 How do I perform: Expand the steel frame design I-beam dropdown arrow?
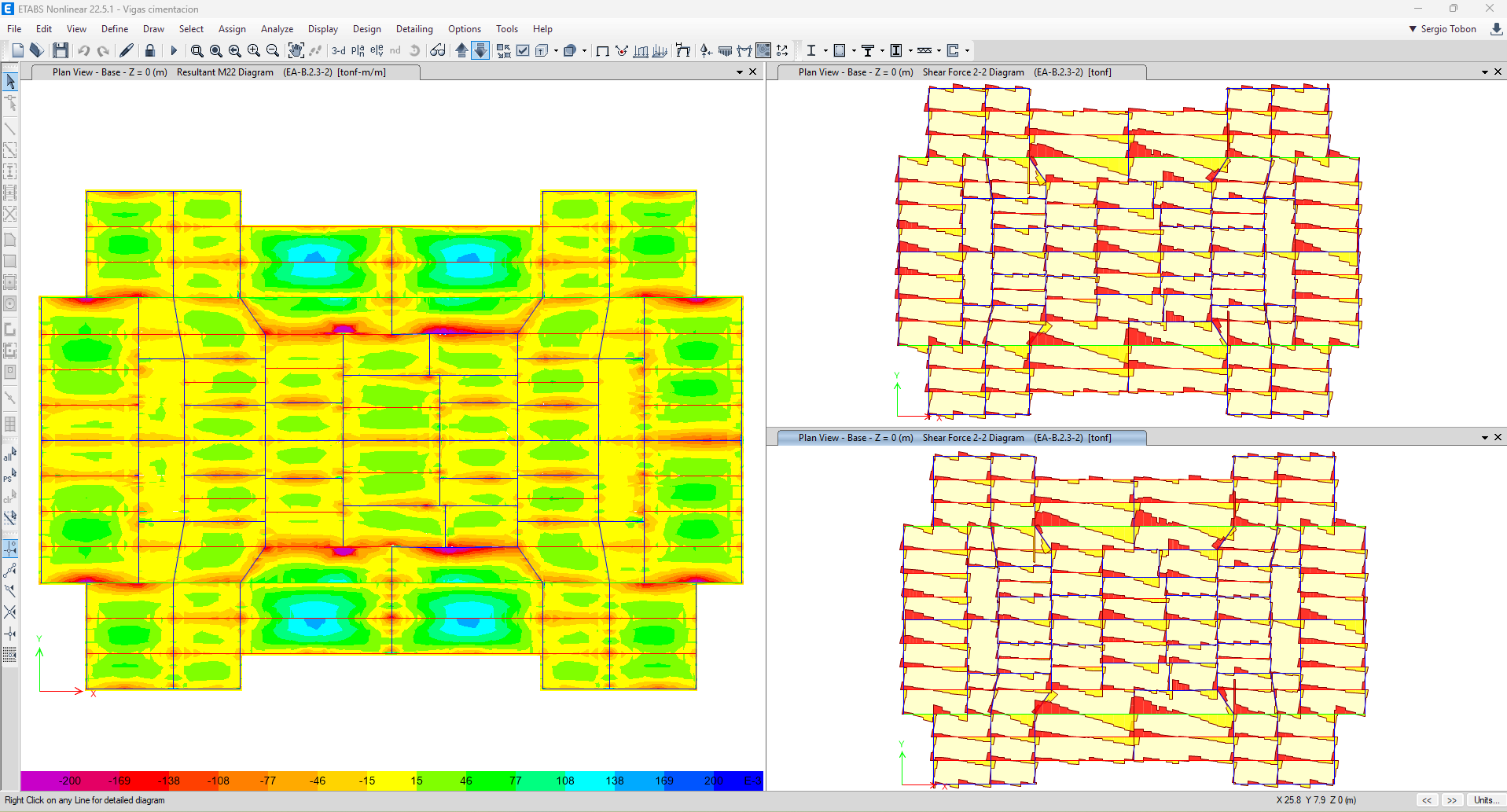point(825,50)
